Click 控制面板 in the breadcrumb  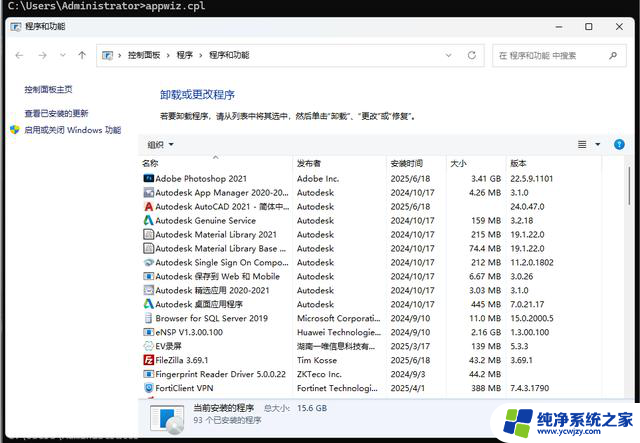[x=144, y=55]
